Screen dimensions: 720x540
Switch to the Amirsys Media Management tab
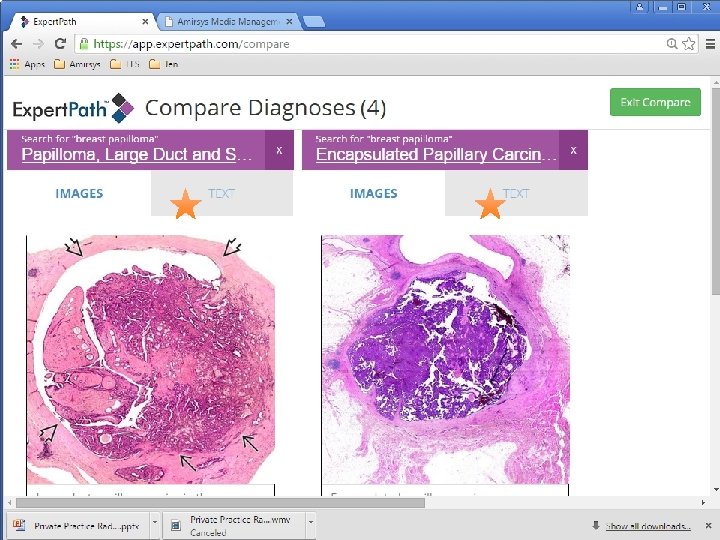tap(227, 22)
